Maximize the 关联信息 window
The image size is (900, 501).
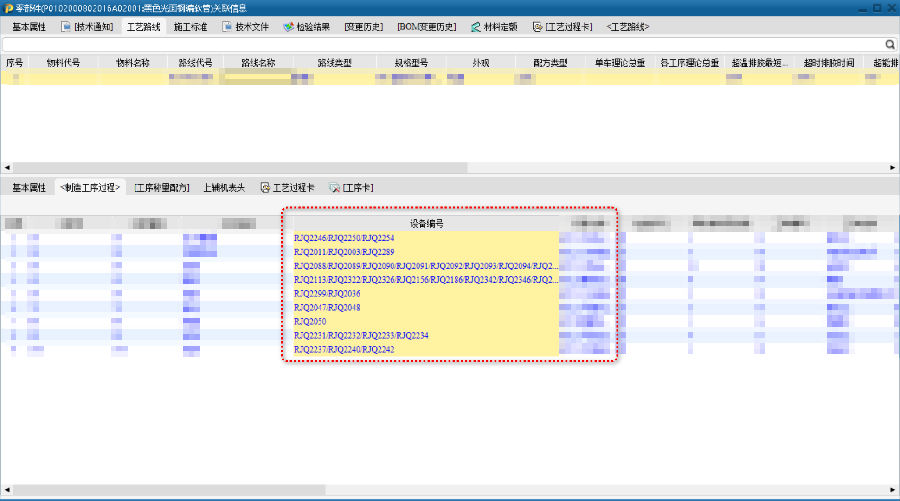click(877, 8)
